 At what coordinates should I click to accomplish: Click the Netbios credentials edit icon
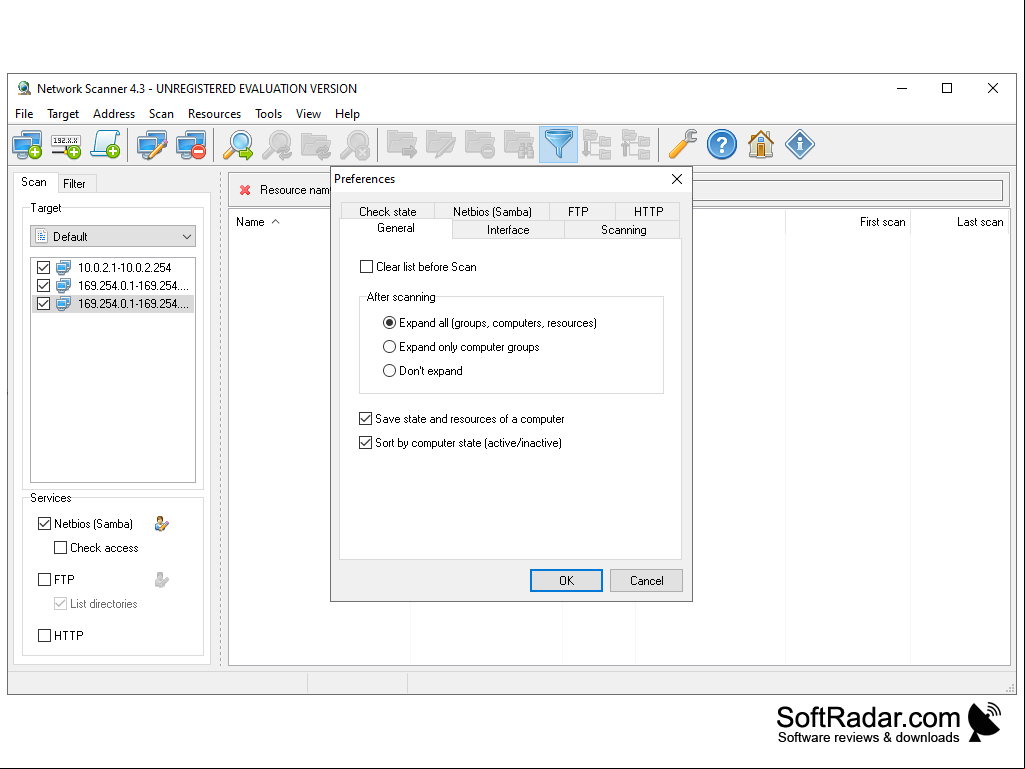(161, 524)
